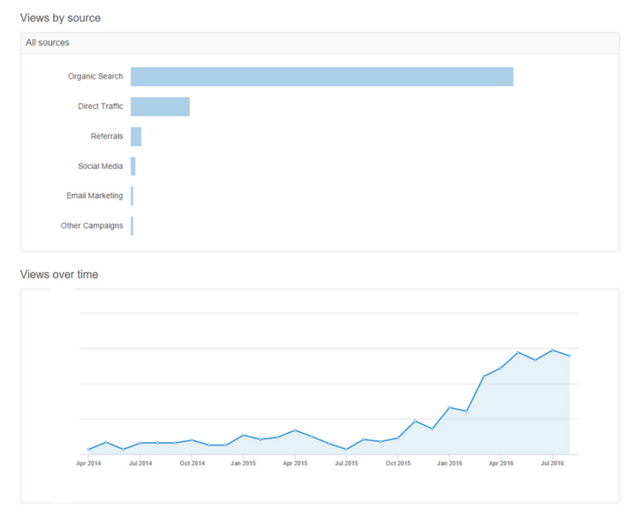Image resolution: width=640 pixels, height=518 pixels.
Task: Click the Views by source heading
Action: (60, 18)
